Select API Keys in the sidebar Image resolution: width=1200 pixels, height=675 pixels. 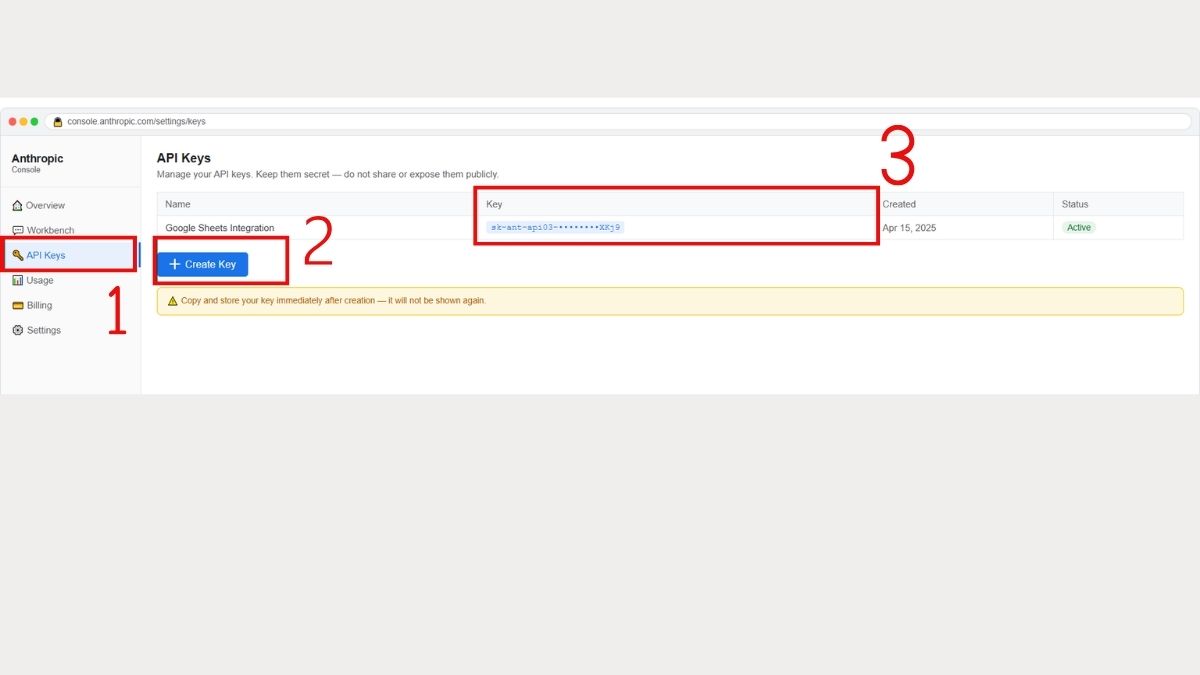pos(70,255)
